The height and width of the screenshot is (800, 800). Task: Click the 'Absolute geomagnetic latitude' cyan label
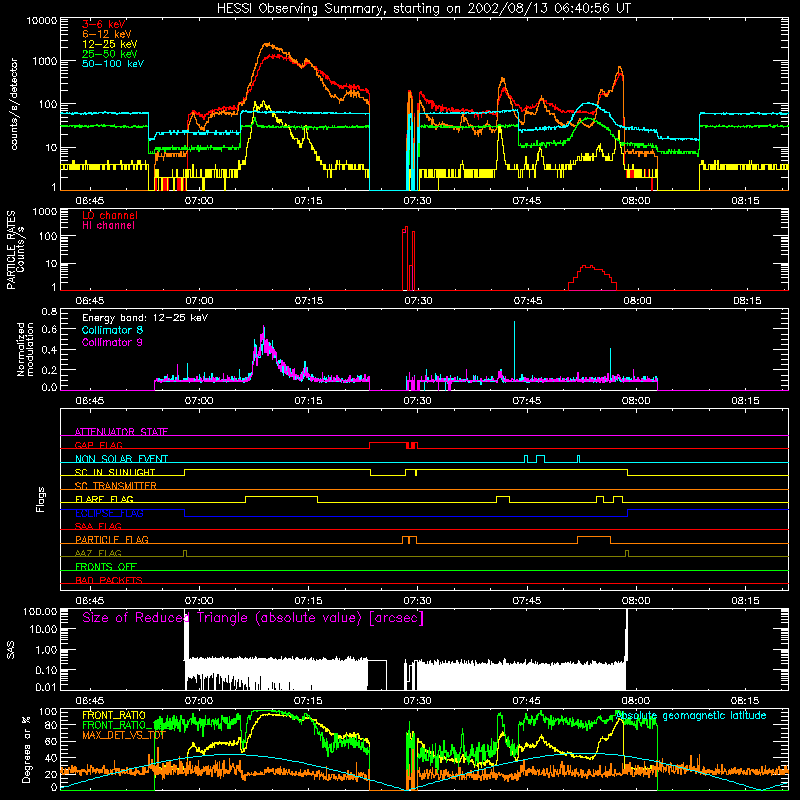[x=691, y=715]
